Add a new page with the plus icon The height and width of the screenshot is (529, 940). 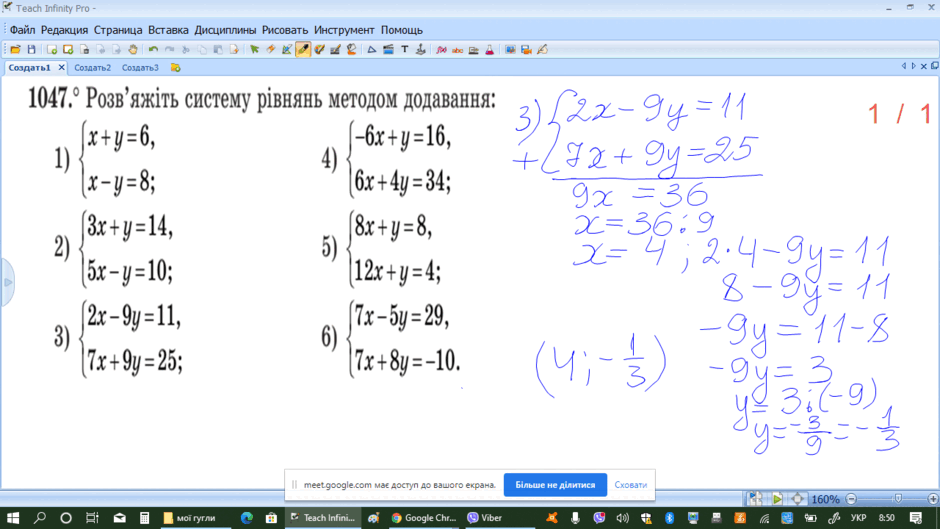click(52, 50)
